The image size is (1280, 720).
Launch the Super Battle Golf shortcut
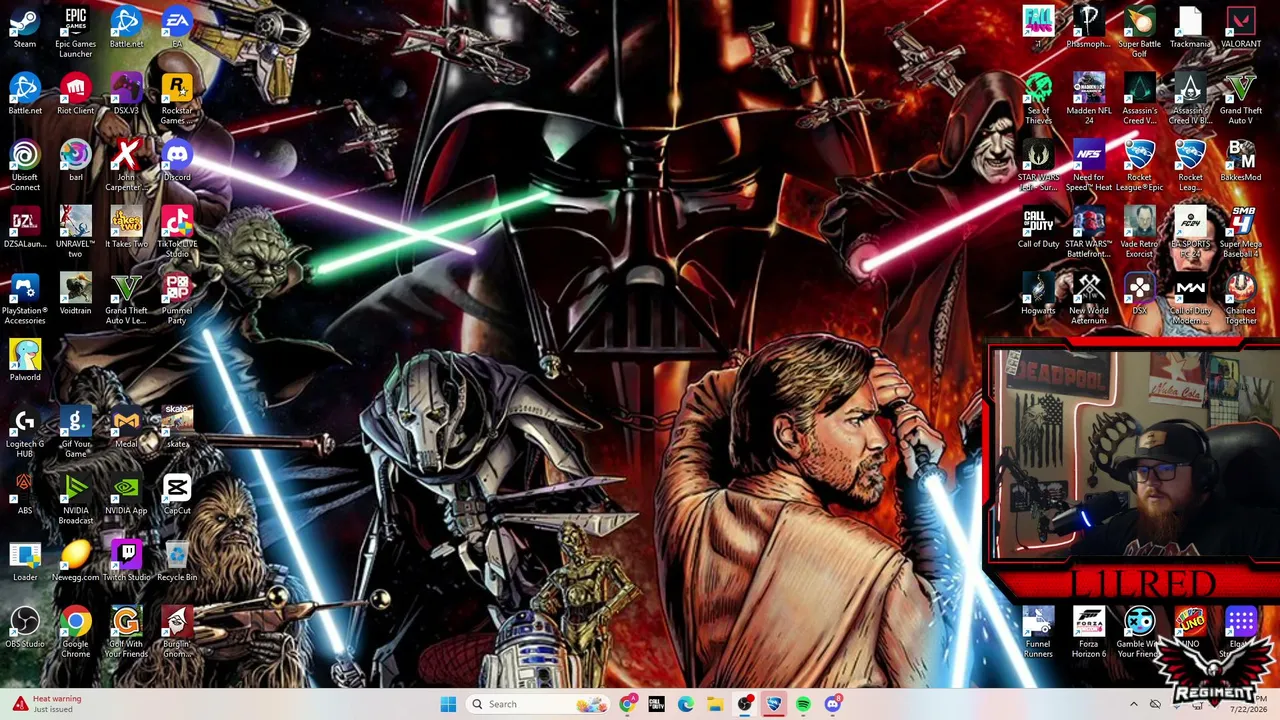coord(1140,32)
